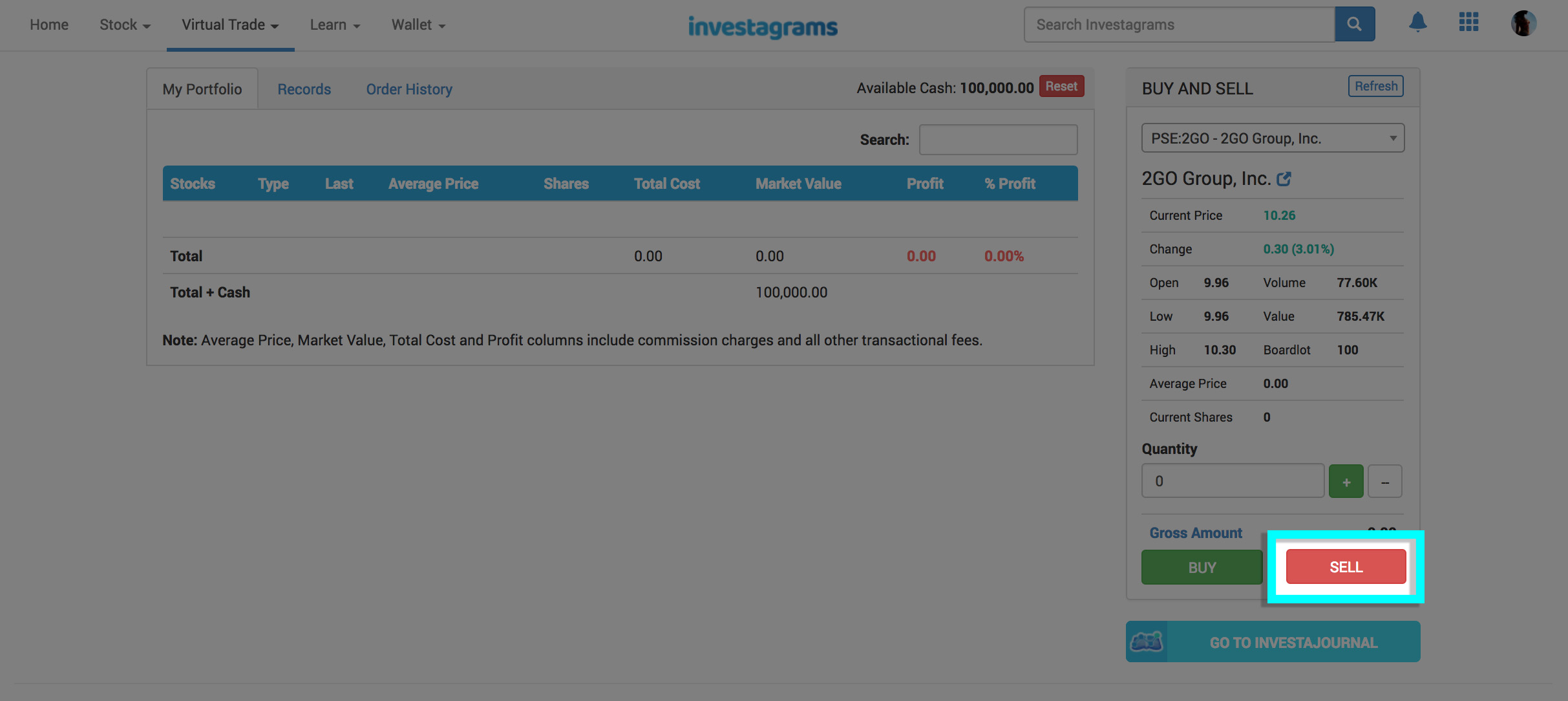Sort by the Market Value column header
1568x701 pixels.
[799, 184]
